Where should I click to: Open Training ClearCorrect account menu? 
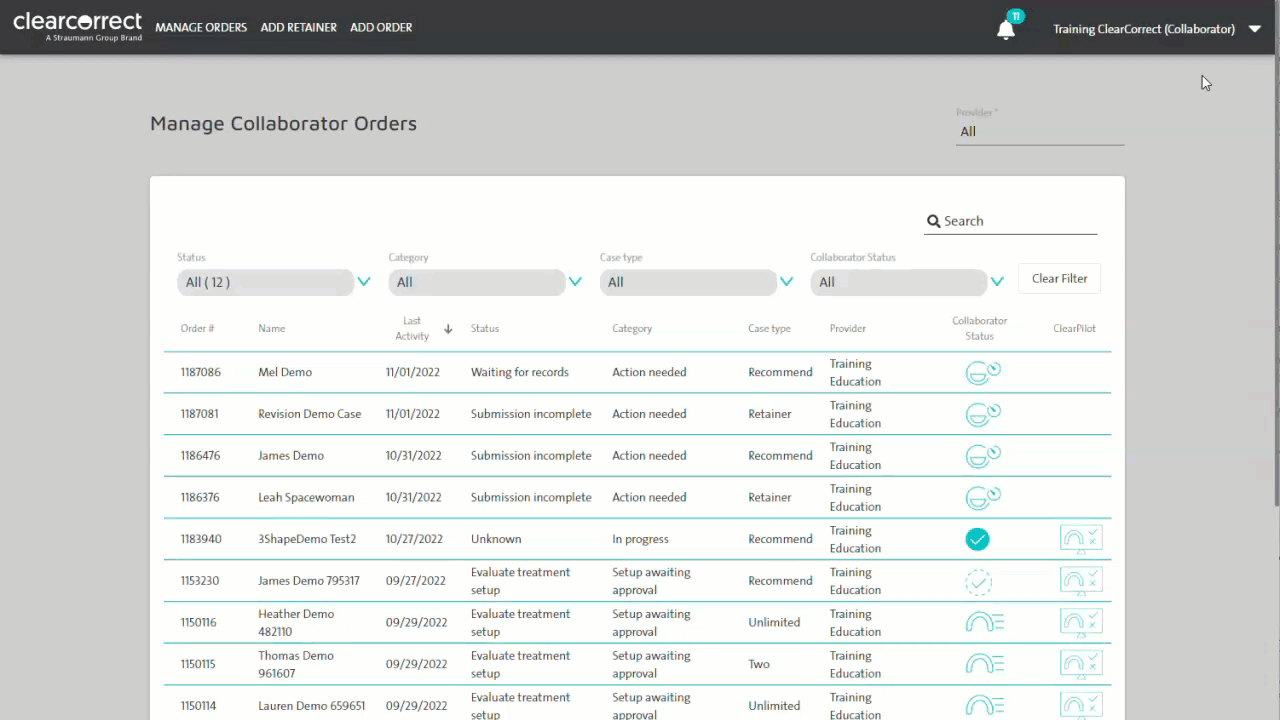[1157, 29]
